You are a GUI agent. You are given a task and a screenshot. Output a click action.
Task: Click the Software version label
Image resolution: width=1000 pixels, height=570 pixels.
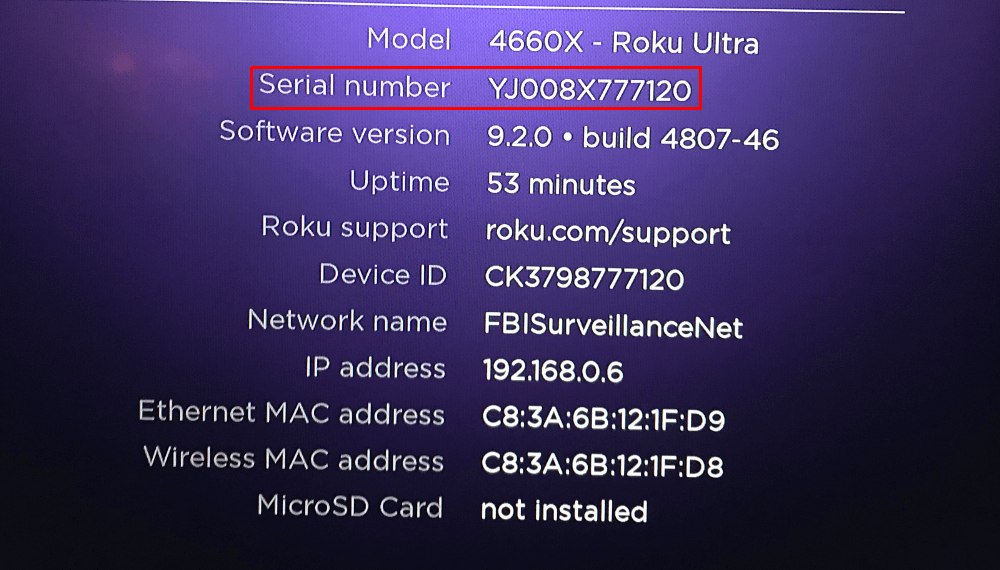pos(335,133)
